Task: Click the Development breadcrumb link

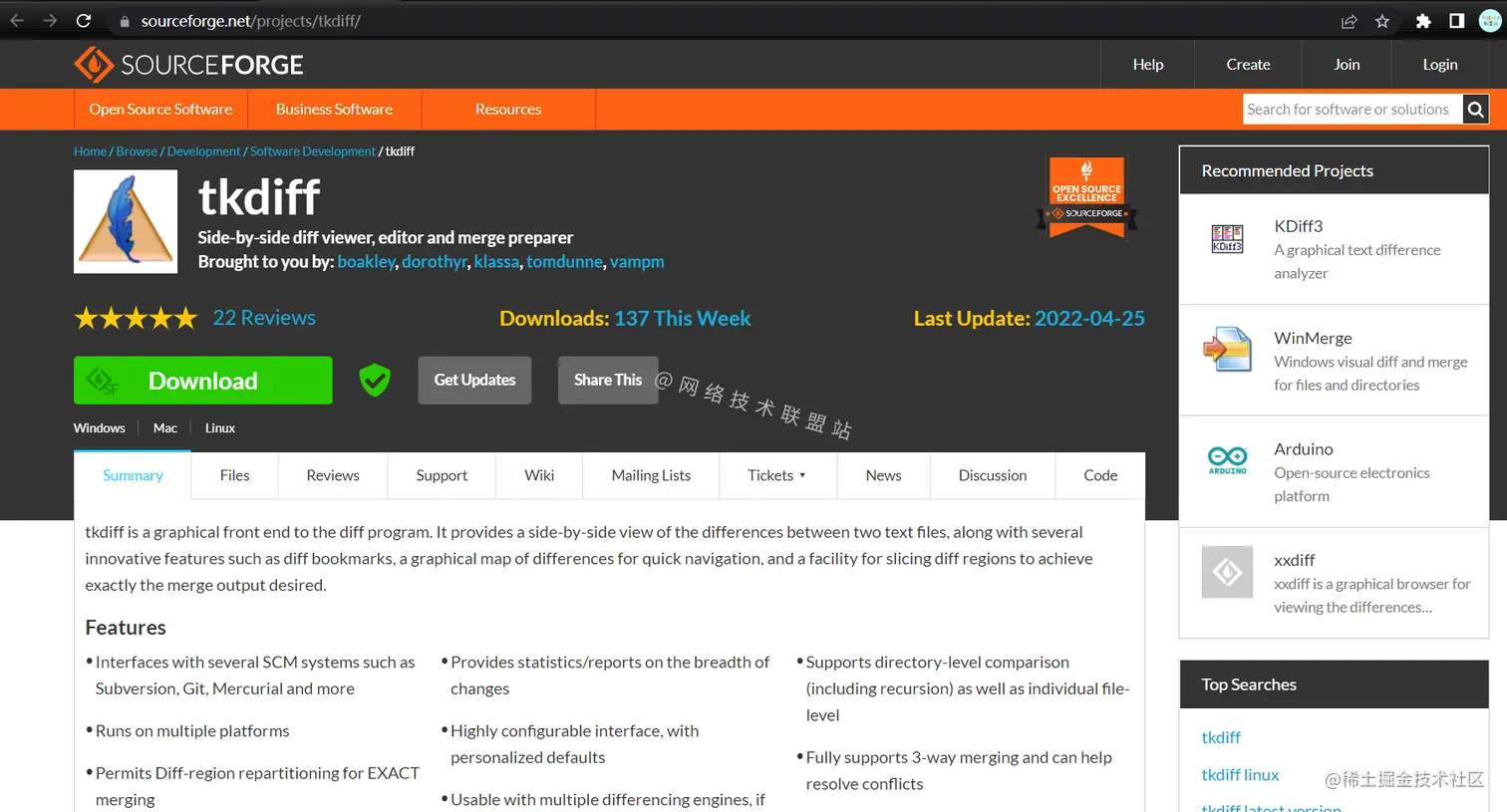Action: (203, 151)
